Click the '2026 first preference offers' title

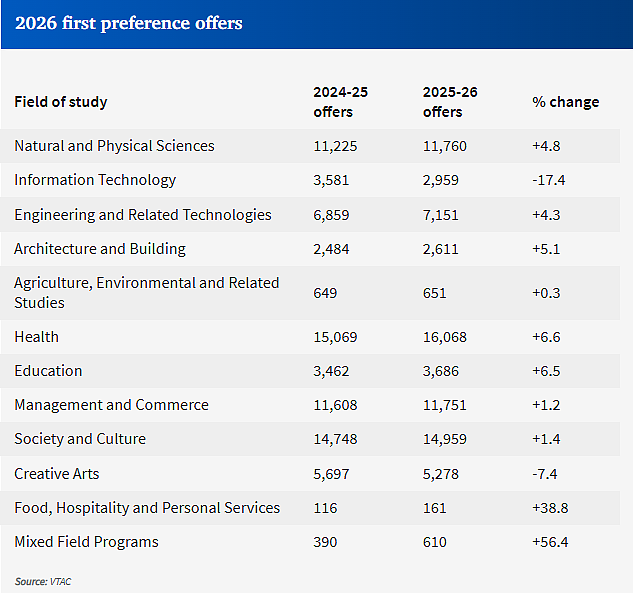[128, 23]
